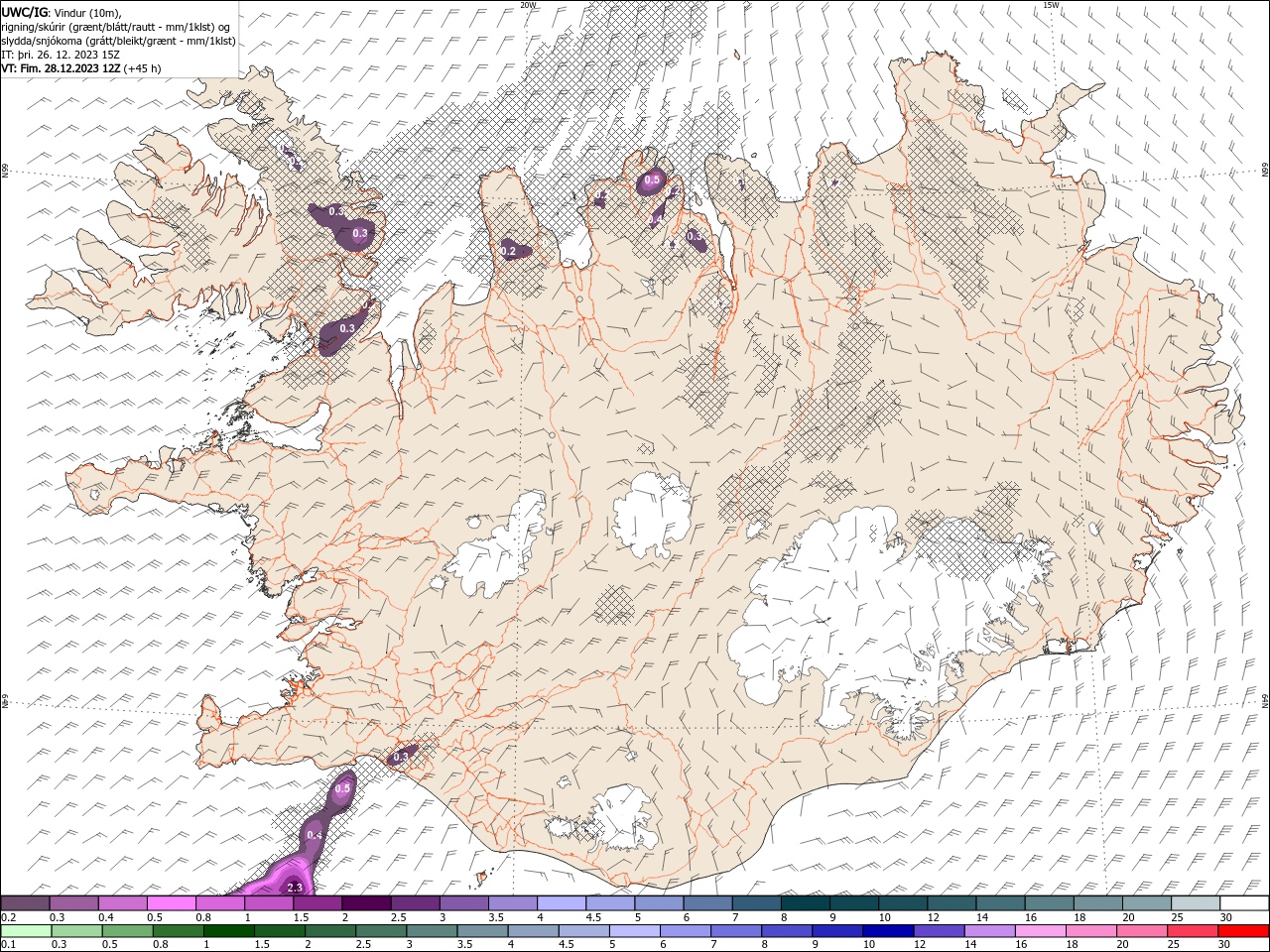Click the '0.1' label on the lower scale
1270x952 pixels.
(x=8, y=944)
